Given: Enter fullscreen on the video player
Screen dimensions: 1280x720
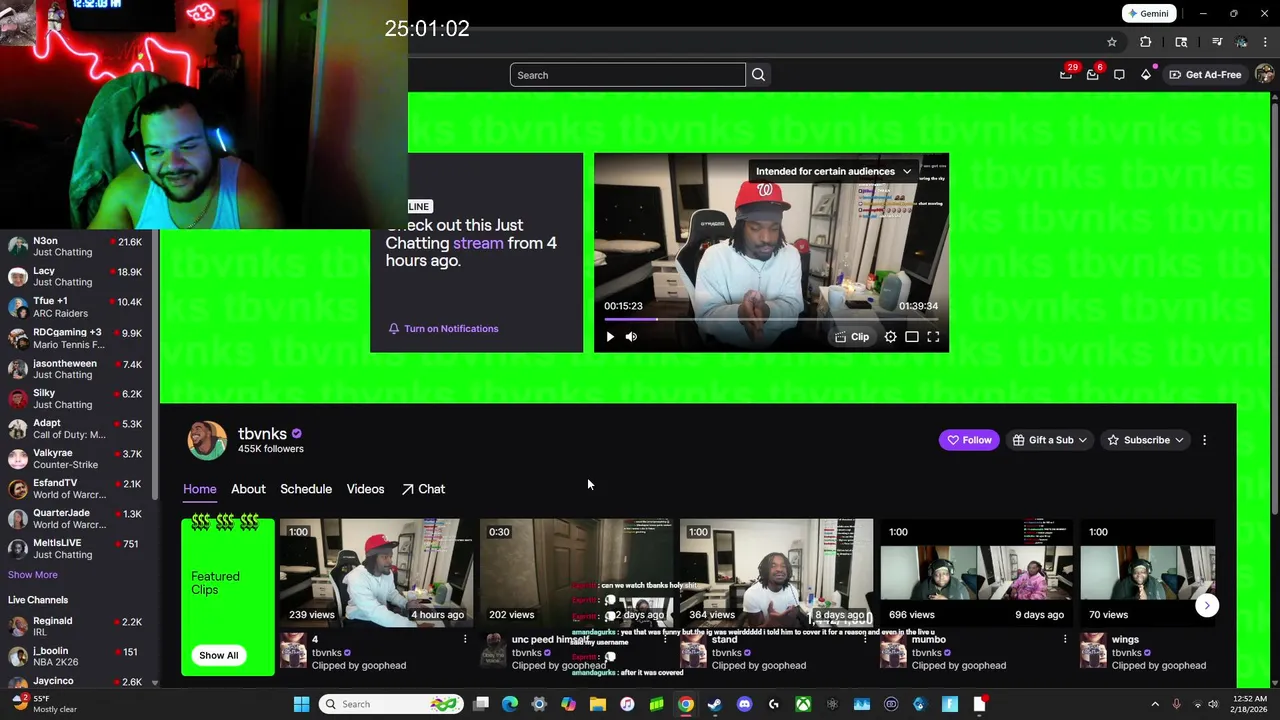Looking at the screenshot, I should [933, 337].
